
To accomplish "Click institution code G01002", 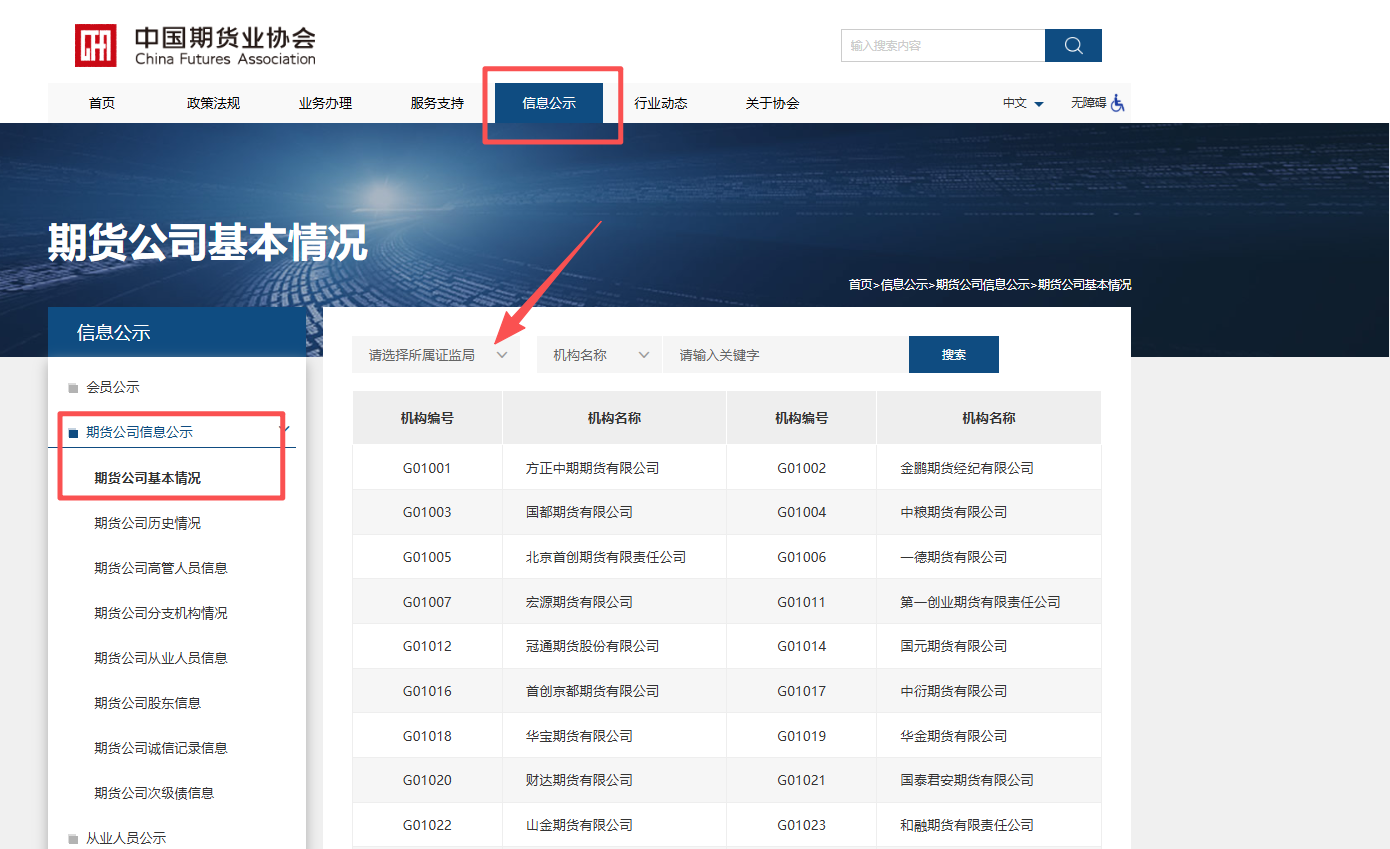I will click(802, 468).
